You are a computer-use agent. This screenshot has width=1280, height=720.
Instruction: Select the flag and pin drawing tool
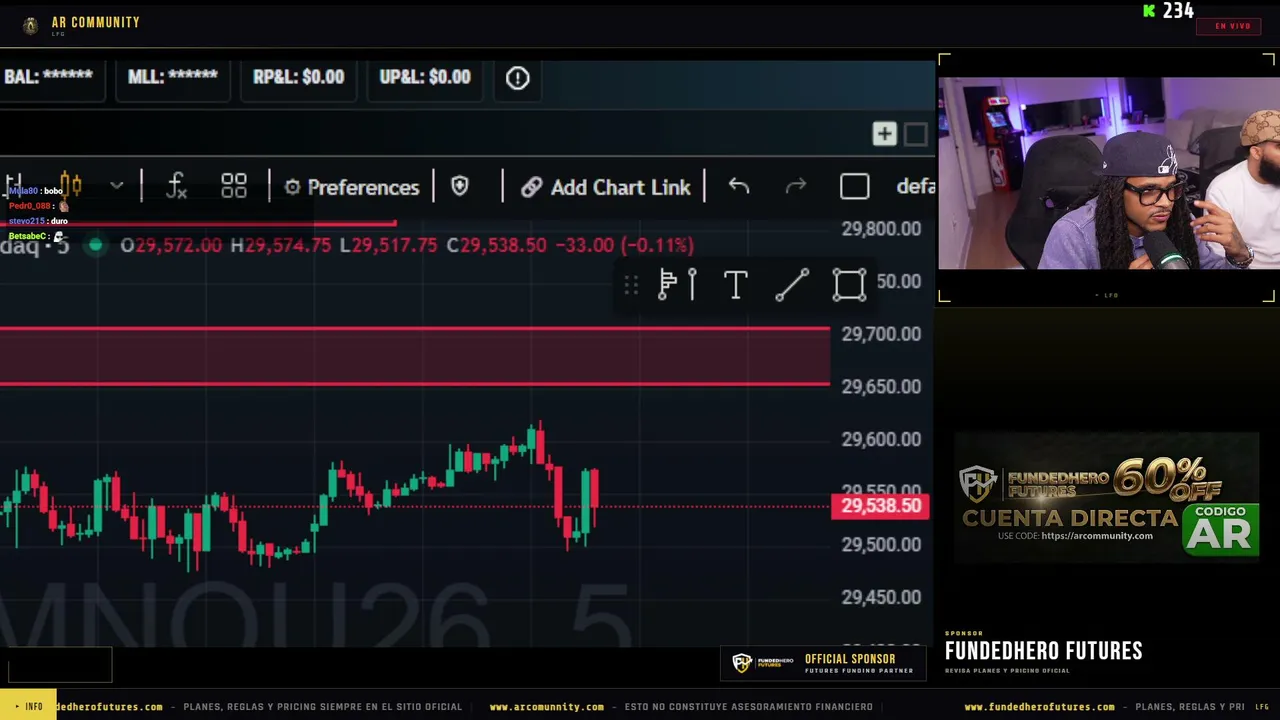pos(678,285)
